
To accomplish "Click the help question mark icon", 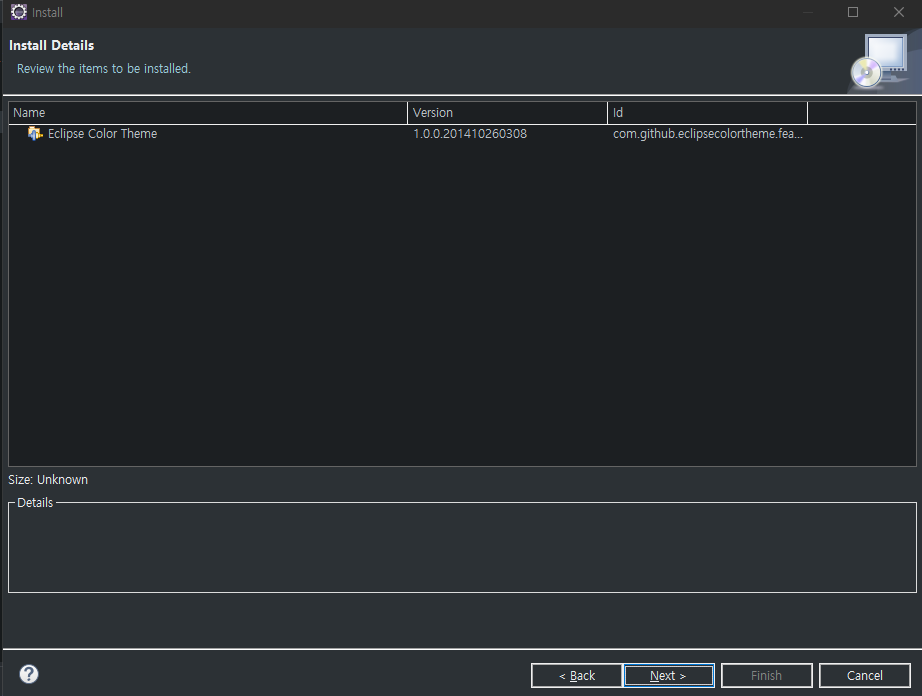I will coord(29,674).
